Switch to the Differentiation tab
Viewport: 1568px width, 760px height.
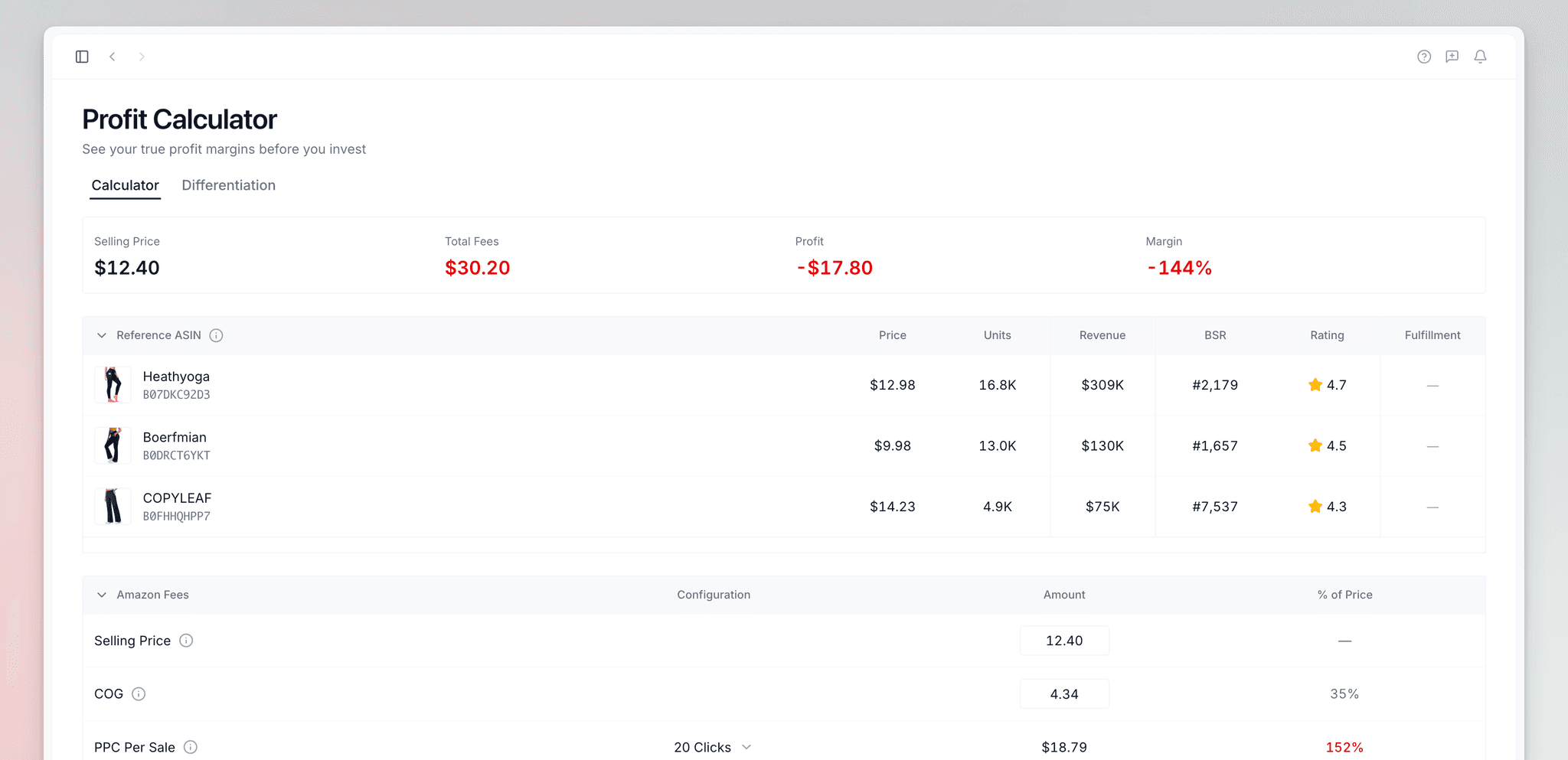pos(229,185)
